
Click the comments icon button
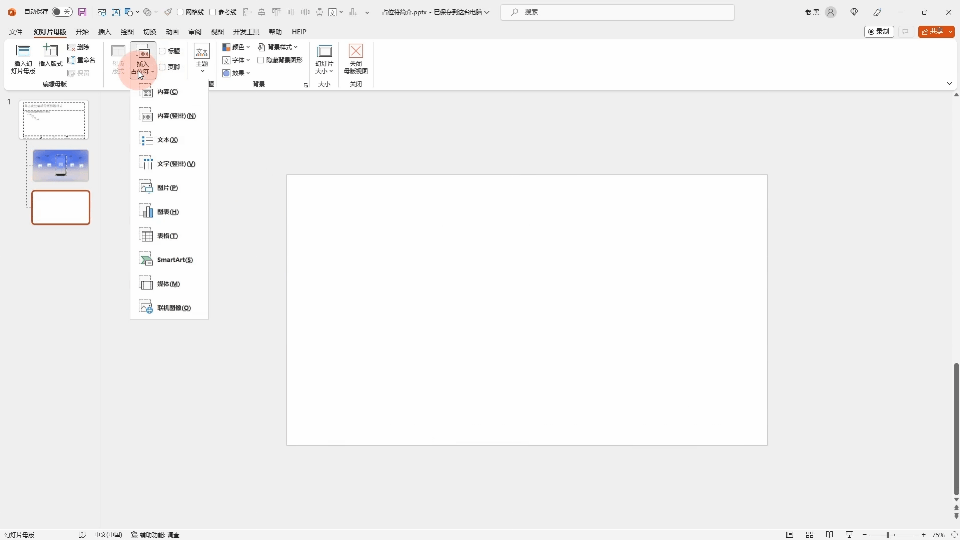tap(906, 31)
